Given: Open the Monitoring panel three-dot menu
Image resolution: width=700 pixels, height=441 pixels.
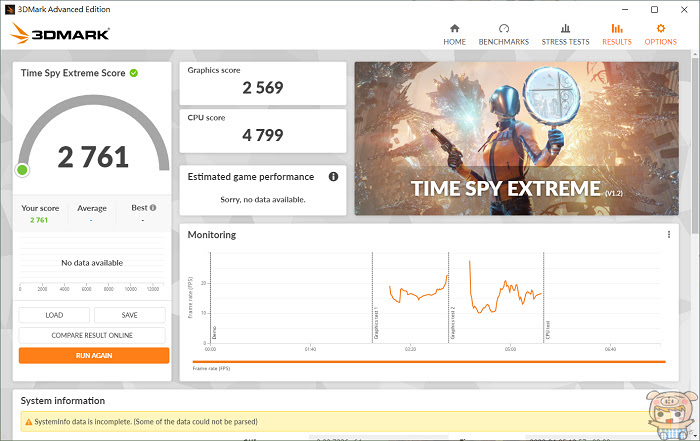Looking at the screenshot, I should (x=669, y=234).
